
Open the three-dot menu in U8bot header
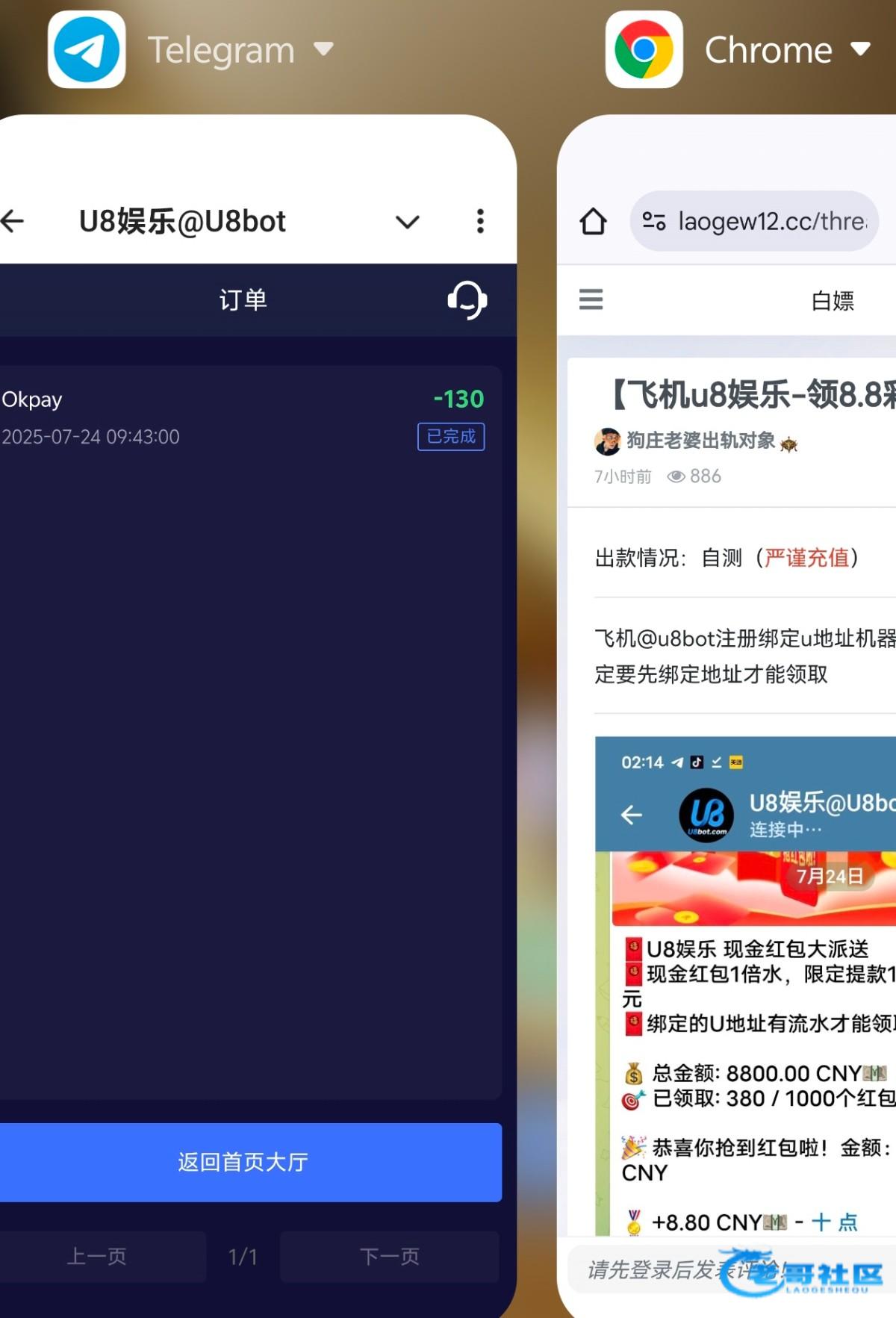pyautogui.click(x=480, y=221)
